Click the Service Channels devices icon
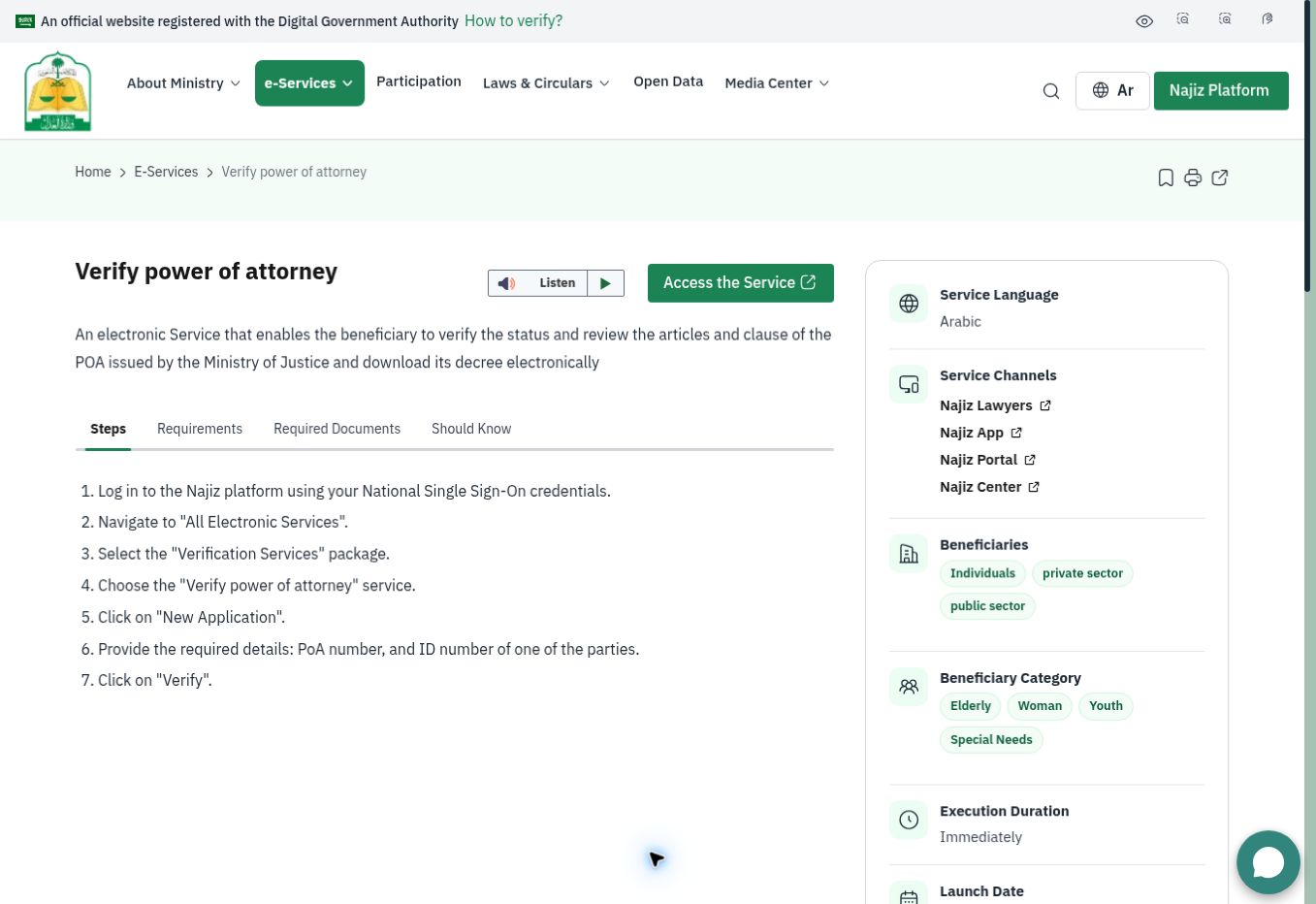The image size is (1316, 904). click(x=909, y=384)
